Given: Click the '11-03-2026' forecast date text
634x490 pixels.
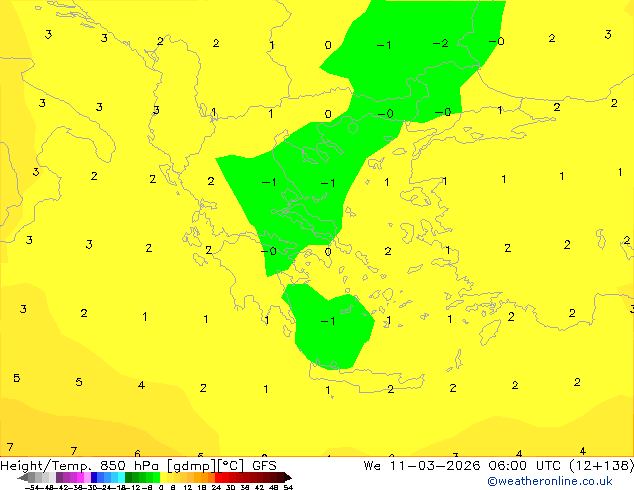Looking at the screenshot, I should pyautogui.click(x=435, y=466).
